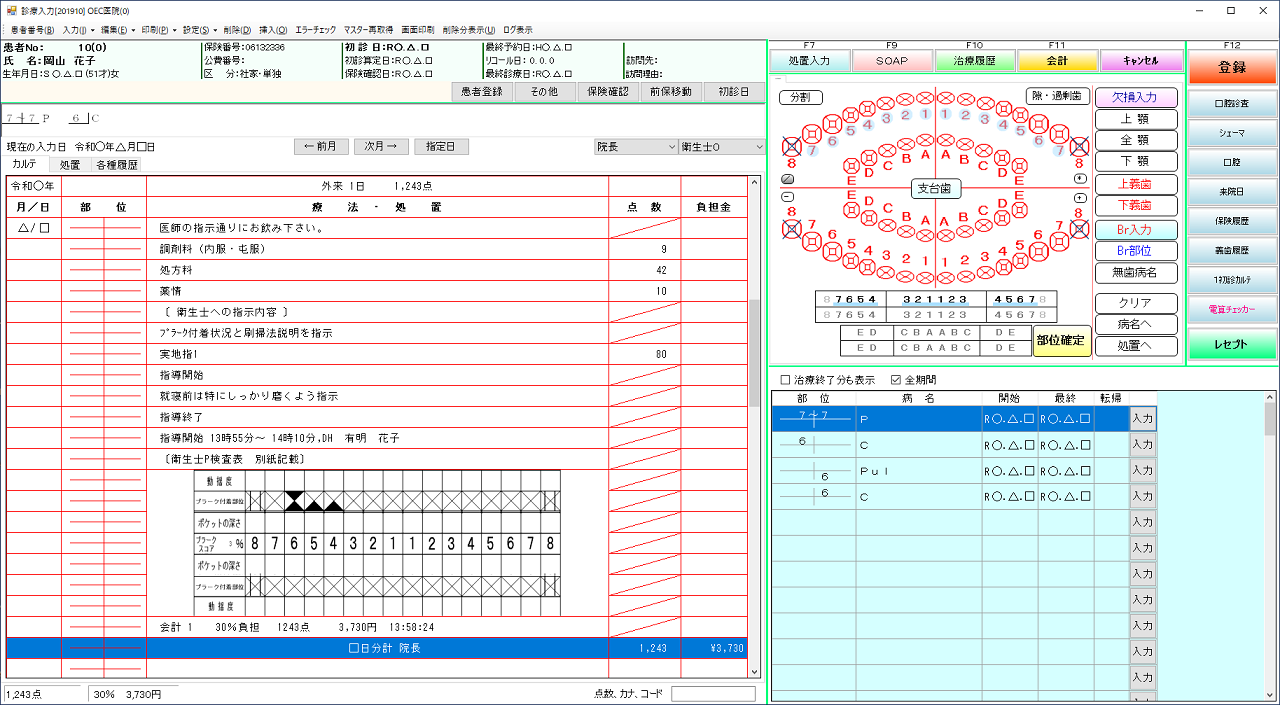1280x705 pixels.
Task: Select crossed-out upper tooth 8 on chart's left half
Action: pyautogui.click(x=792, y=146)
